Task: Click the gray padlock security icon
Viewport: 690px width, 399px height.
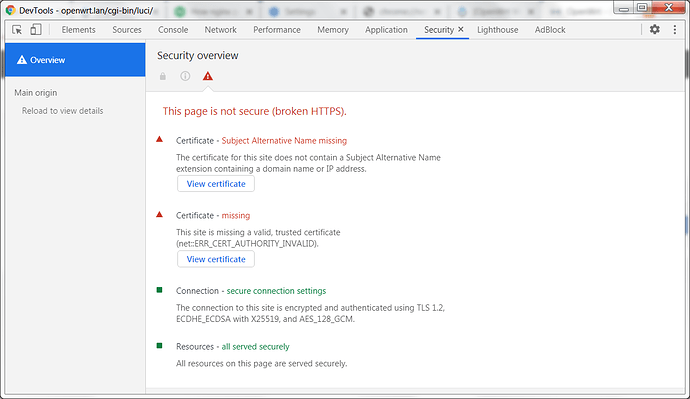Action: 163,76
